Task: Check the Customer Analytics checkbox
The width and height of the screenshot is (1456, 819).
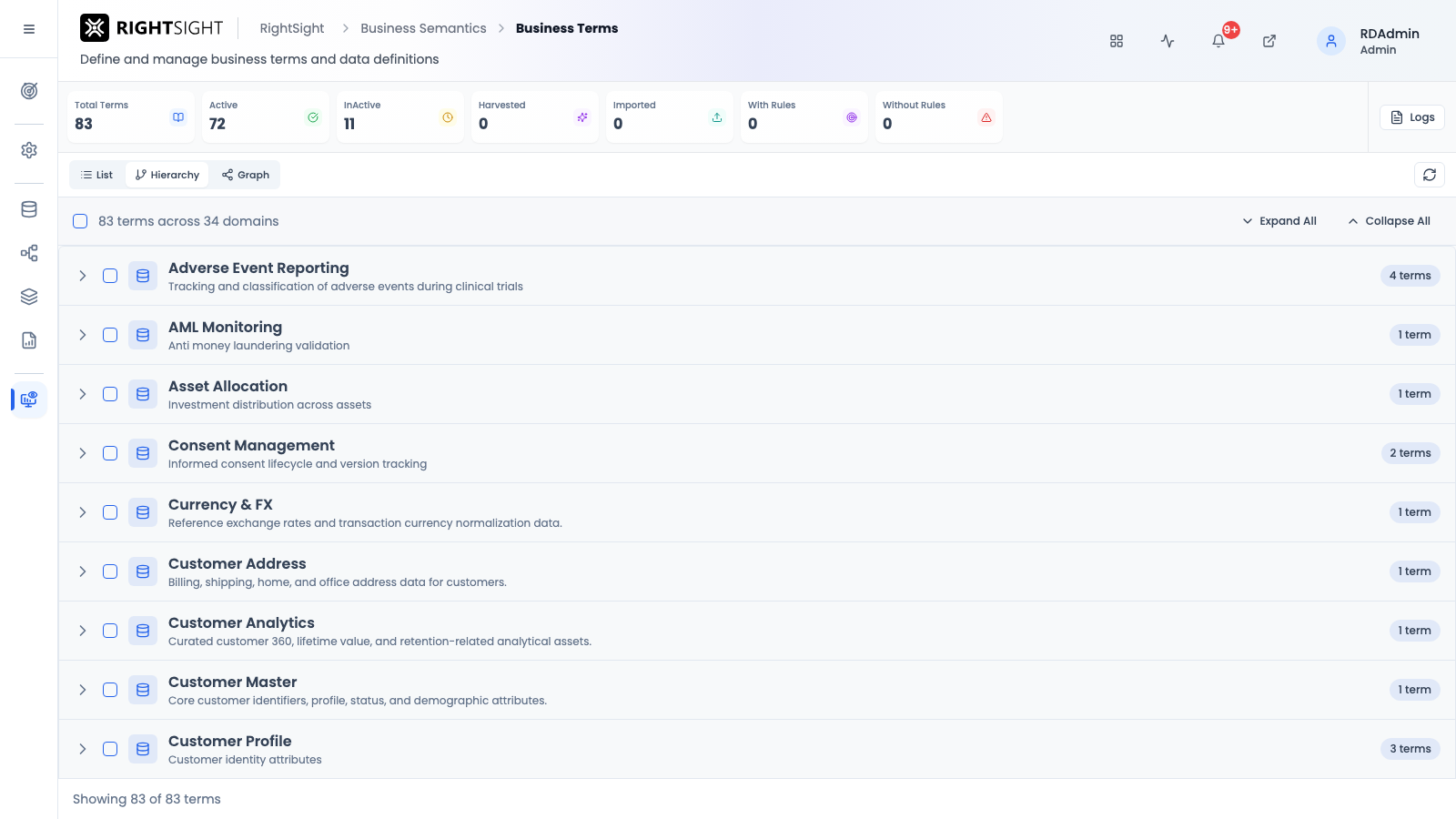Action: point(110,631)
